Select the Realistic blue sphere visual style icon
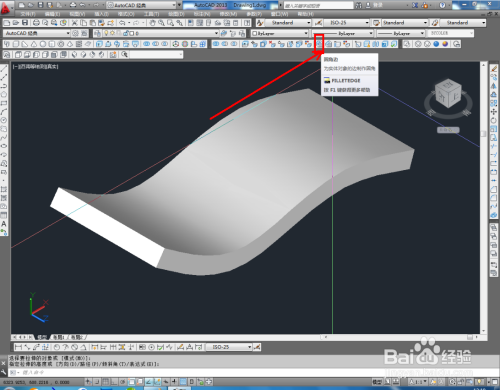 pyautogui.click(x=436, y=44)
